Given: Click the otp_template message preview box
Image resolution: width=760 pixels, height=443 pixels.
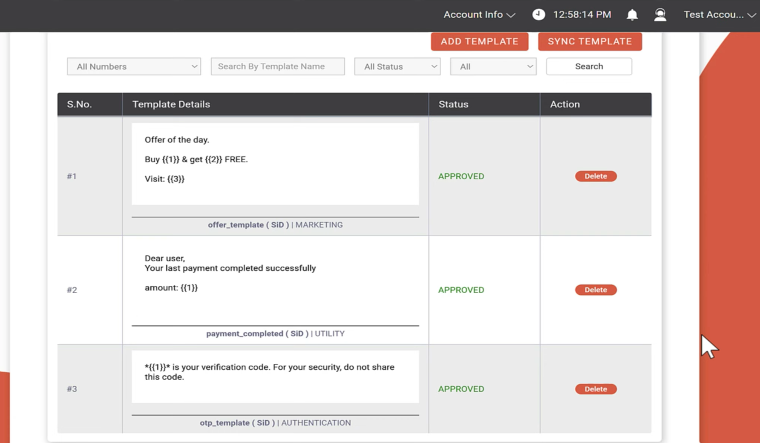Looking at the screenshot, I should [275, 376].
